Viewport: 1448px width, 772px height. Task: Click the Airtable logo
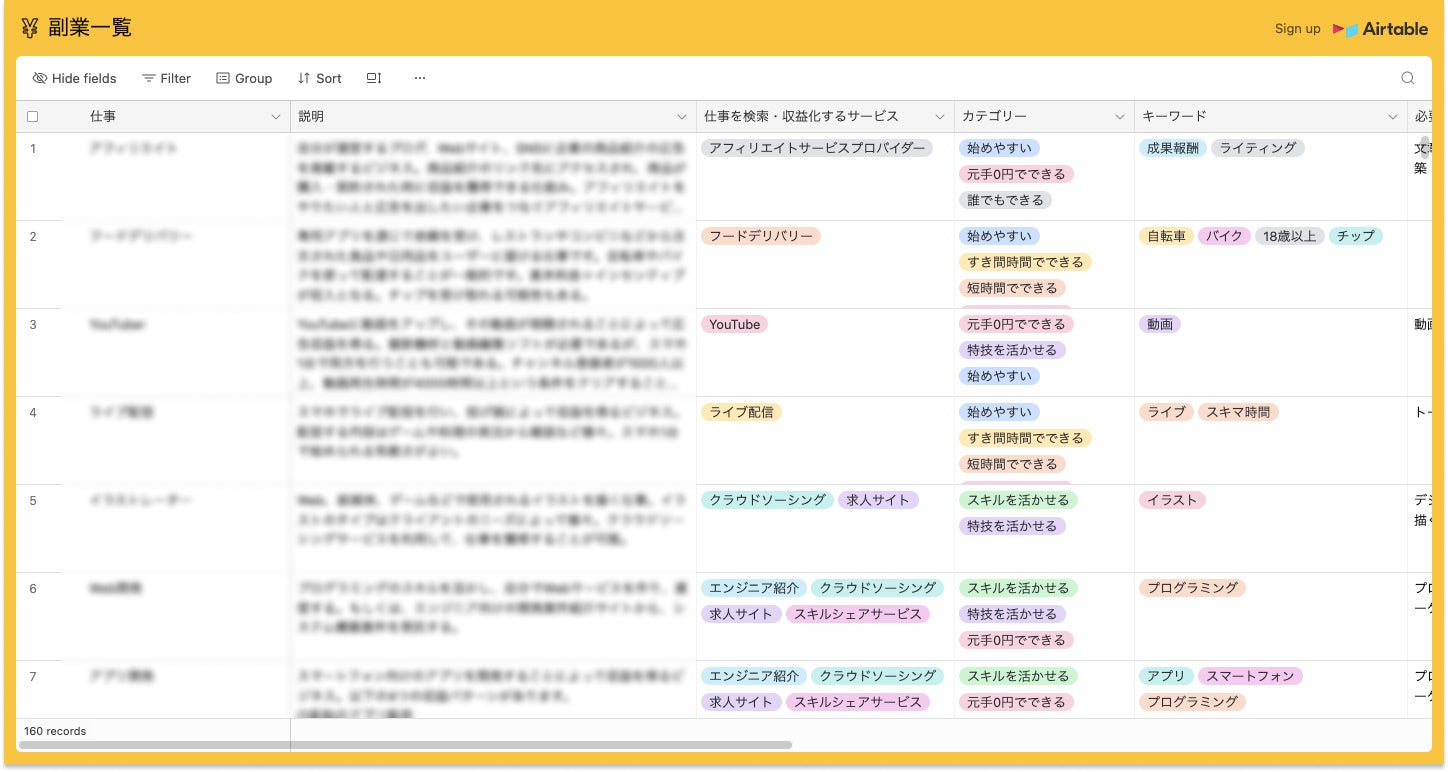coord(1380,29)
